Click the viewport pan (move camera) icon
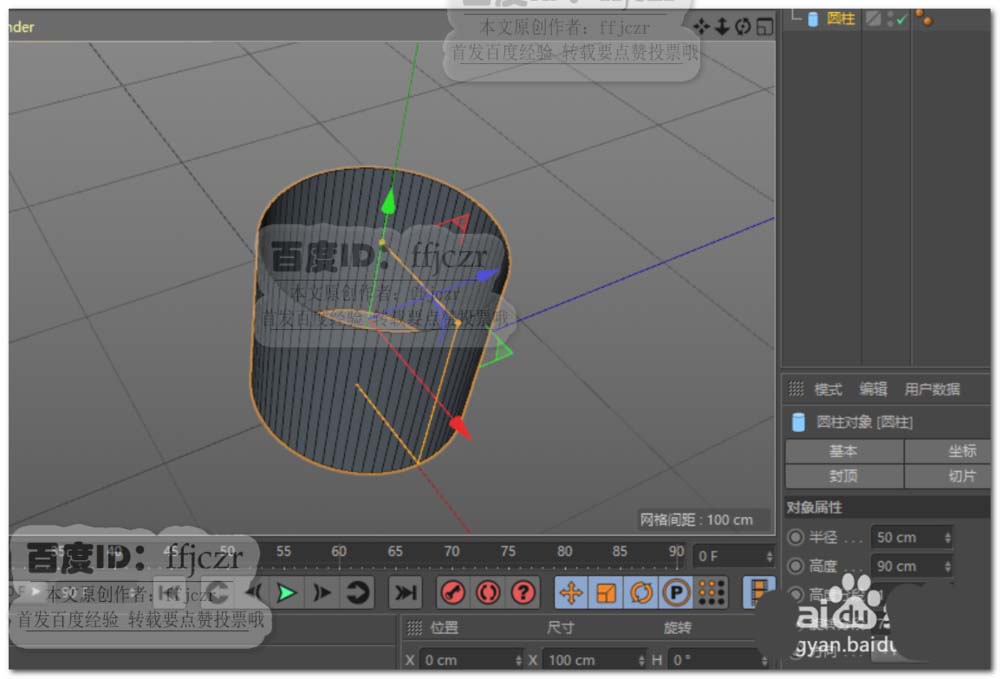 point(701,26)
